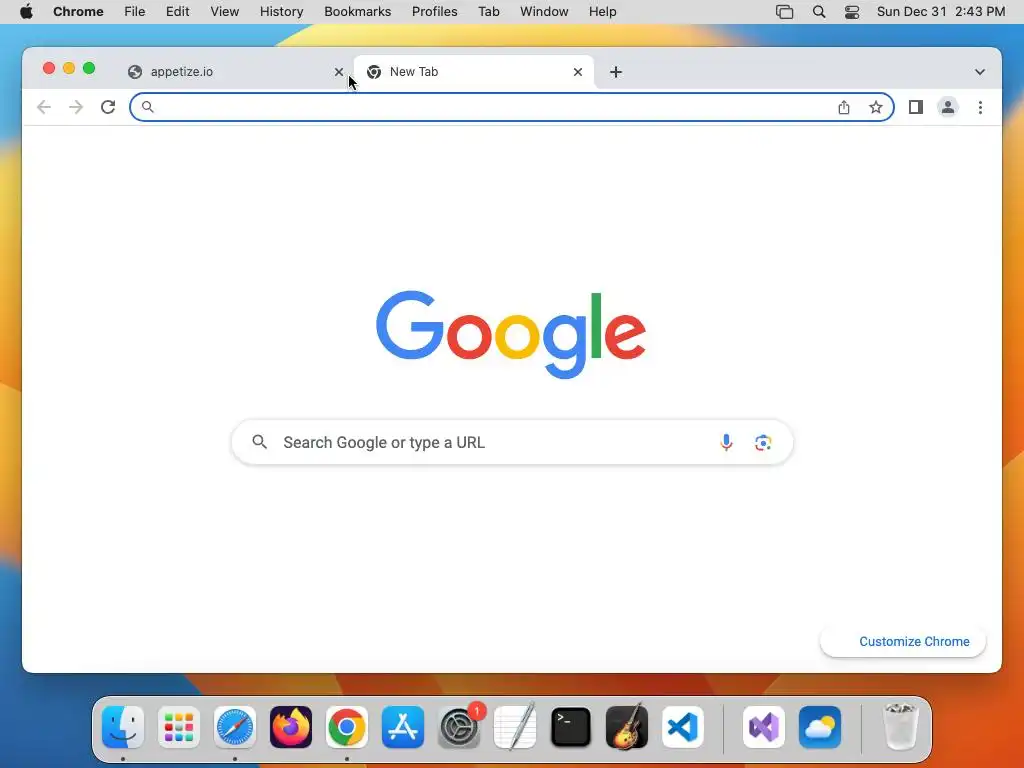The image size is (1024, 768).
Task: Go back using the back arrow
Action: pos(44,107)
